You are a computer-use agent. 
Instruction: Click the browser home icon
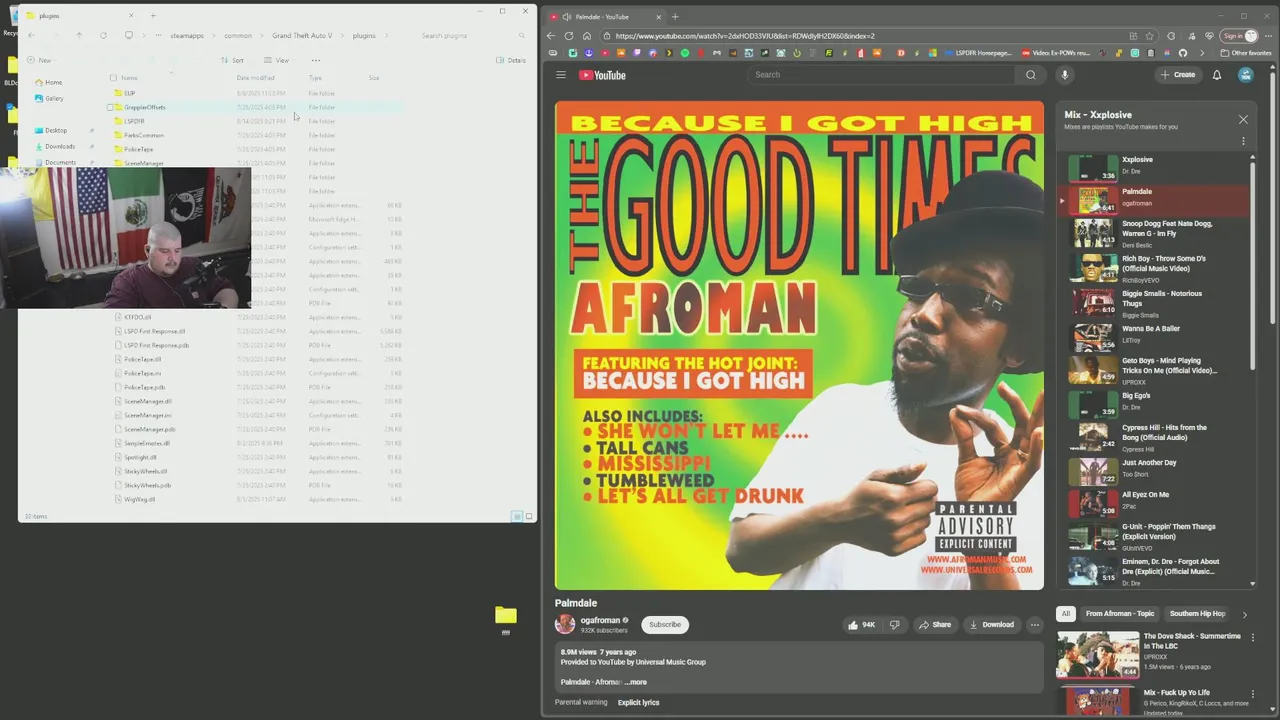[x=586, y=36]
